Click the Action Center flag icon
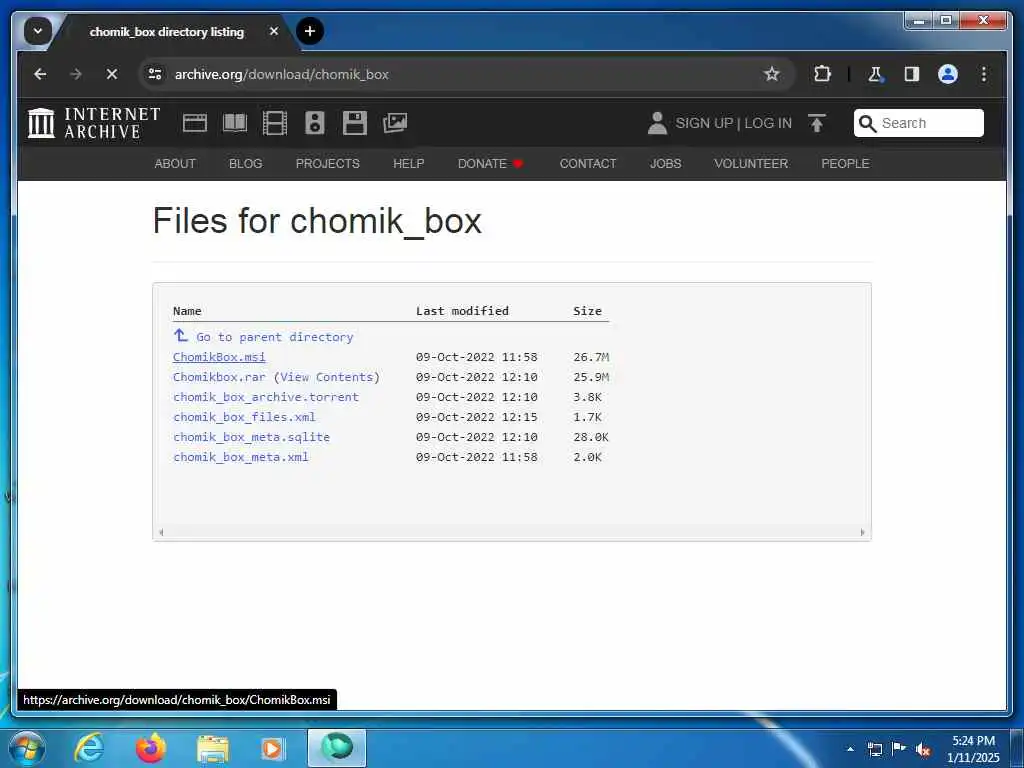This screenshot has width=1024, height=768. pyautogui.click(x=899, y=748)
